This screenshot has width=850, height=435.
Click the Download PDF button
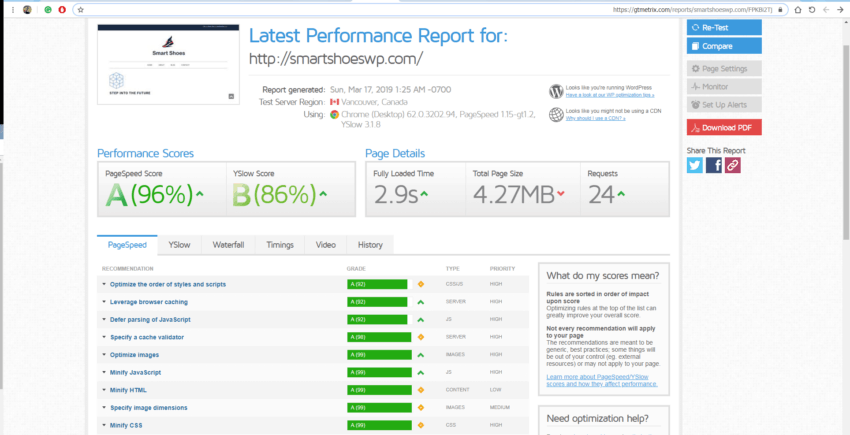[724, 128]
